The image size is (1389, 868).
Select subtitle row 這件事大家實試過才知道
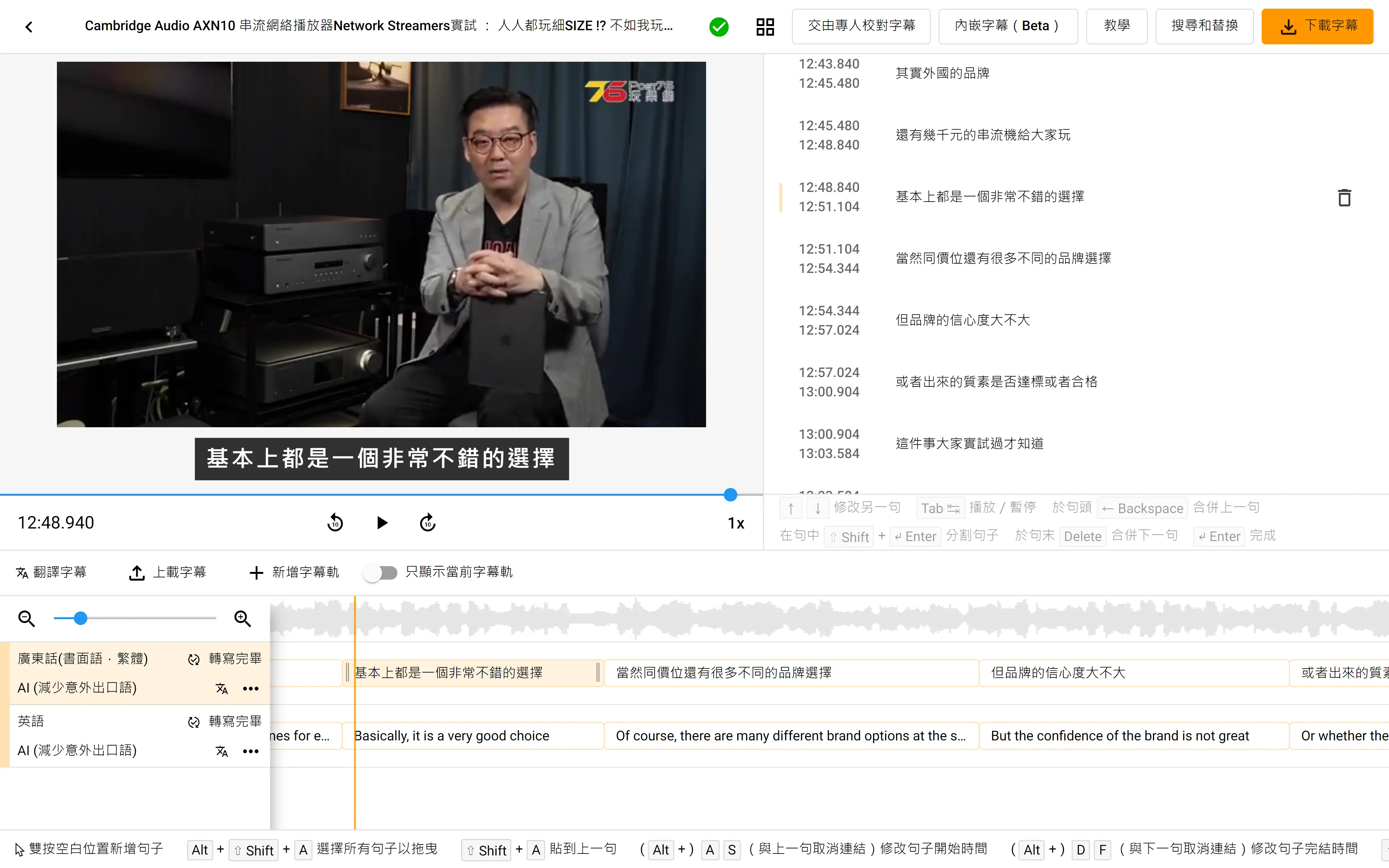pyautogui.click(x=1076, y=443)
